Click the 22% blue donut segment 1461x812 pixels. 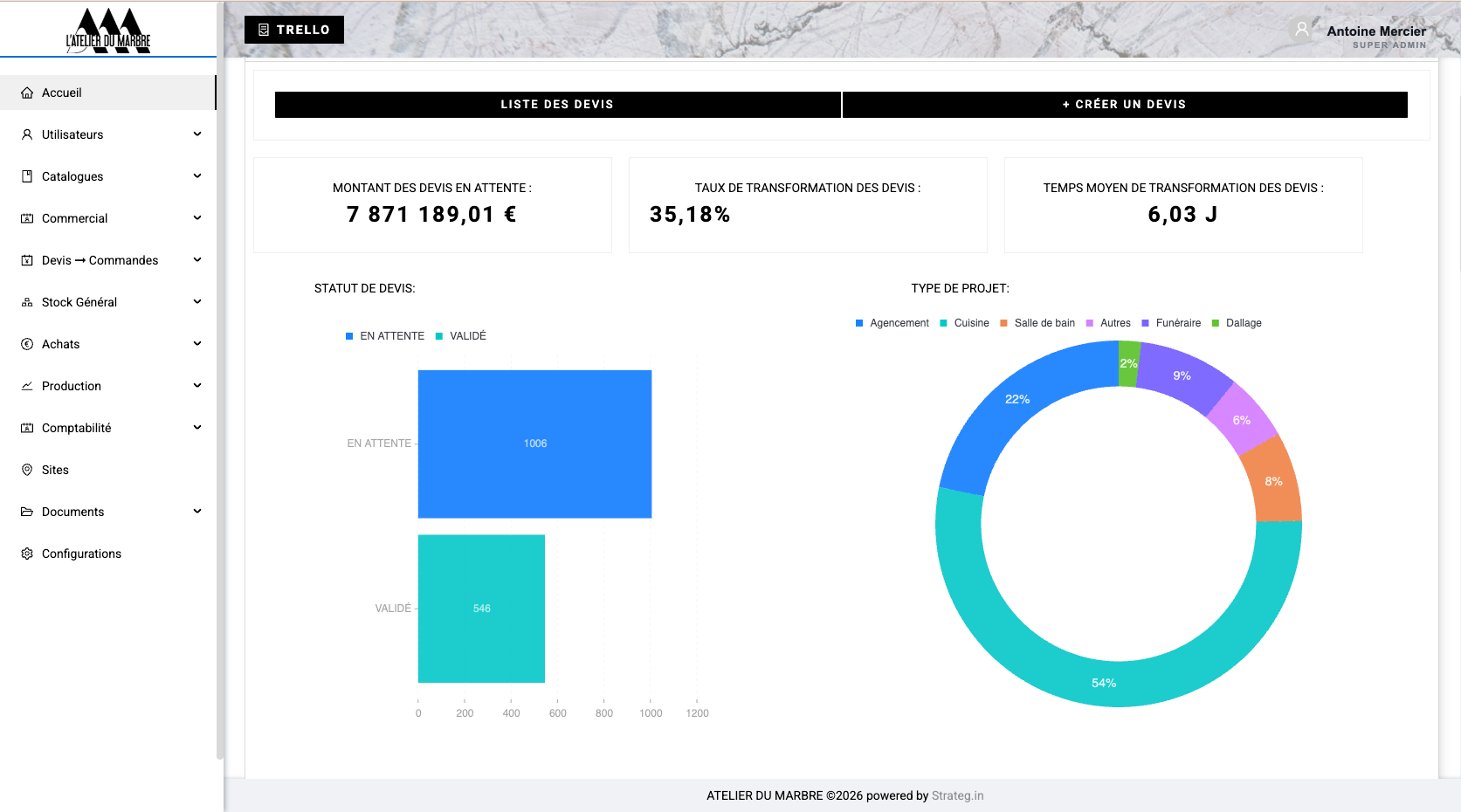click(1017, 399)
